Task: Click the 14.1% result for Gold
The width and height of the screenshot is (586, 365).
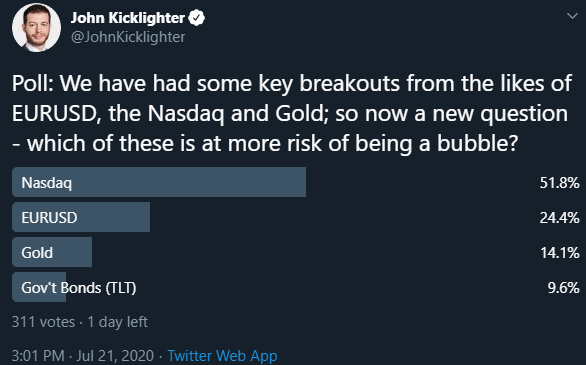Action: coord(560,253)
